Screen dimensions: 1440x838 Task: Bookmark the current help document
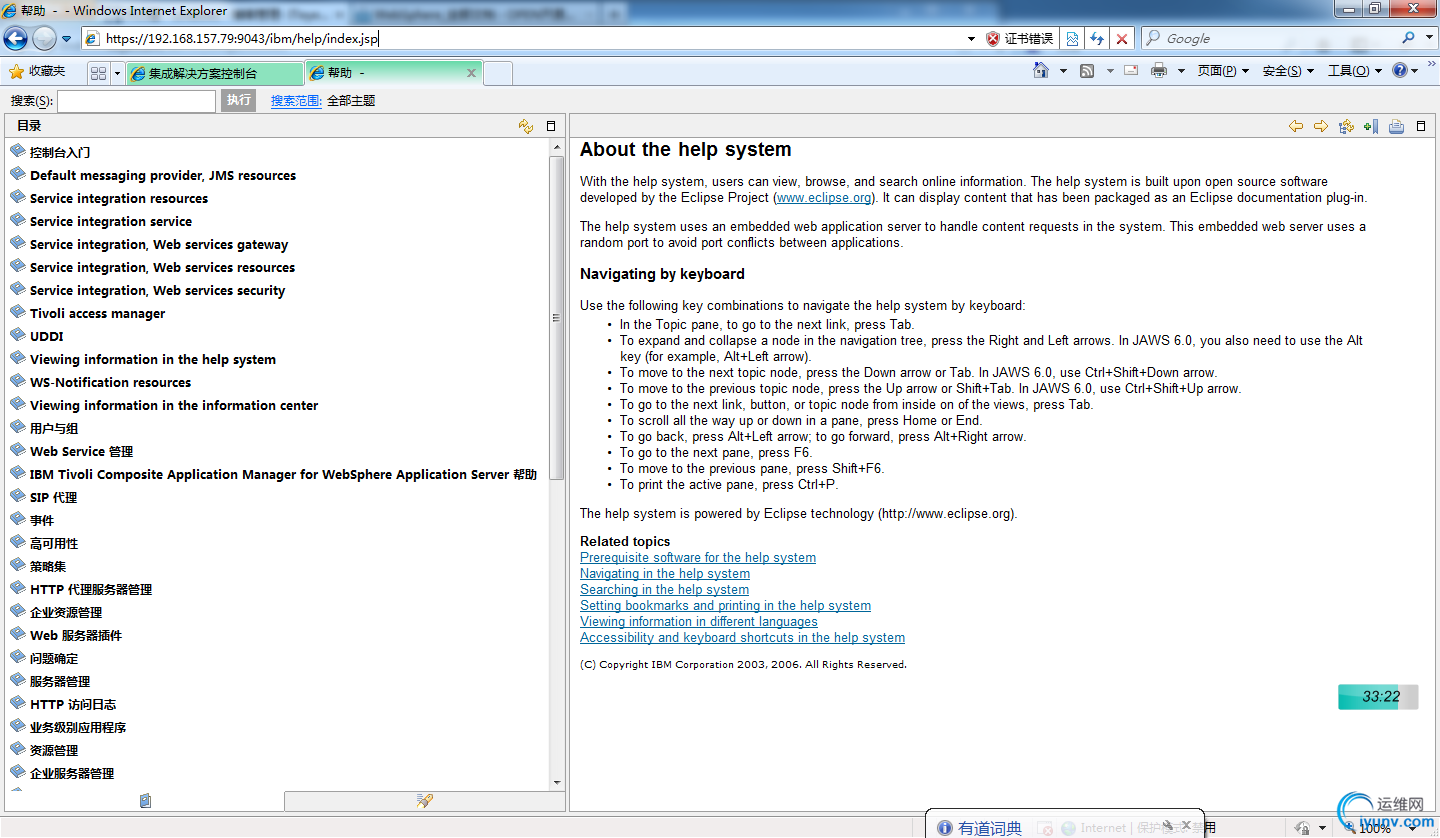(x=1371, y=126)
